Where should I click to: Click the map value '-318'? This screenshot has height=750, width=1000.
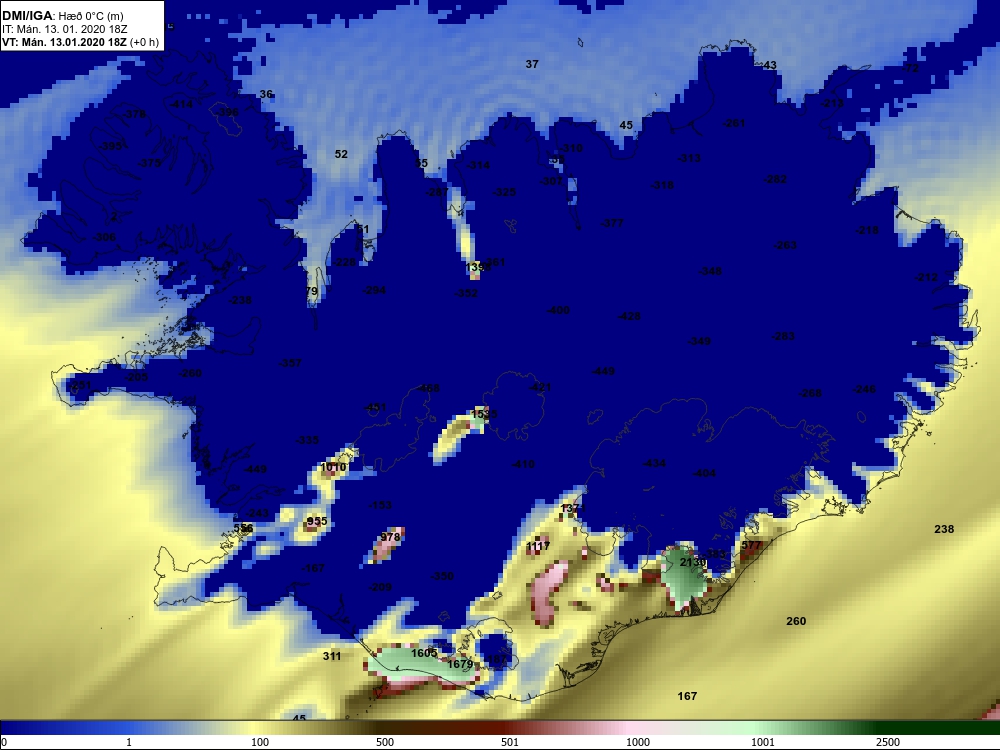(662, 185)
